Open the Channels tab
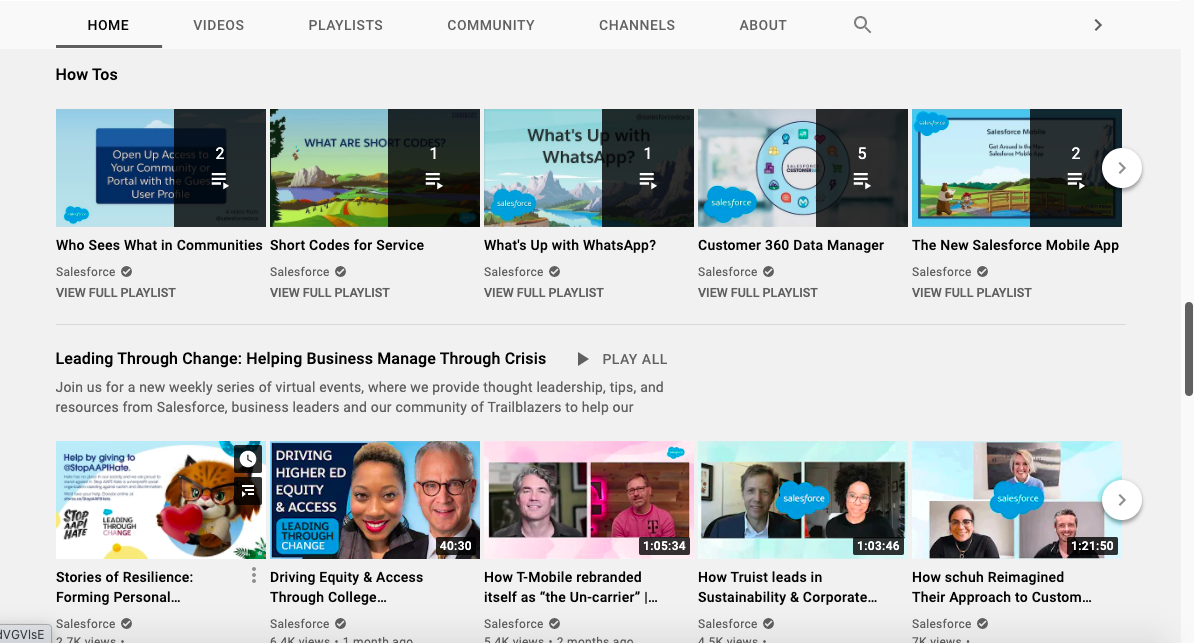 (x=637, y=25)
